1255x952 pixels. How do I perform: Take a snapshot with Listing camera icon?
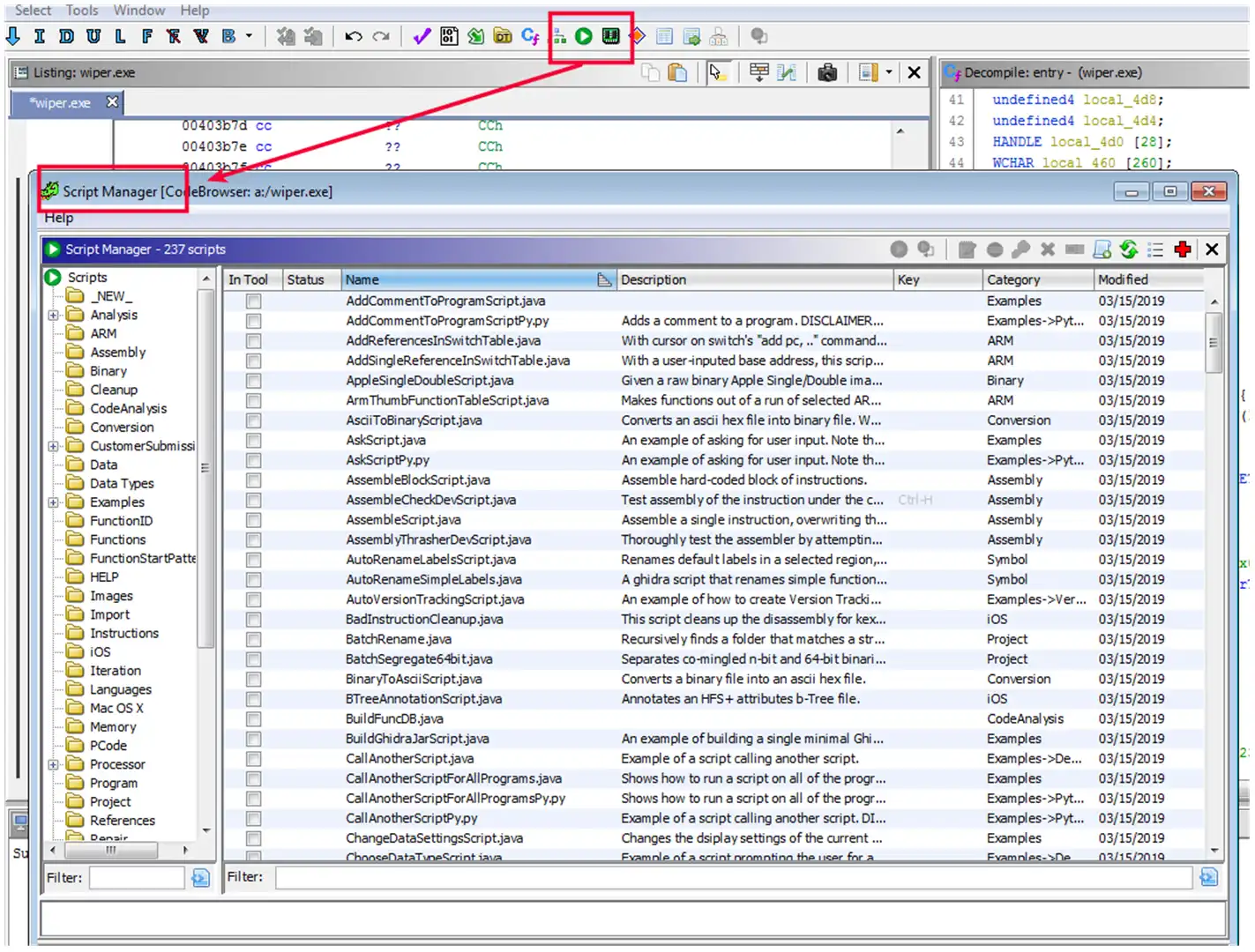[827, 72]
